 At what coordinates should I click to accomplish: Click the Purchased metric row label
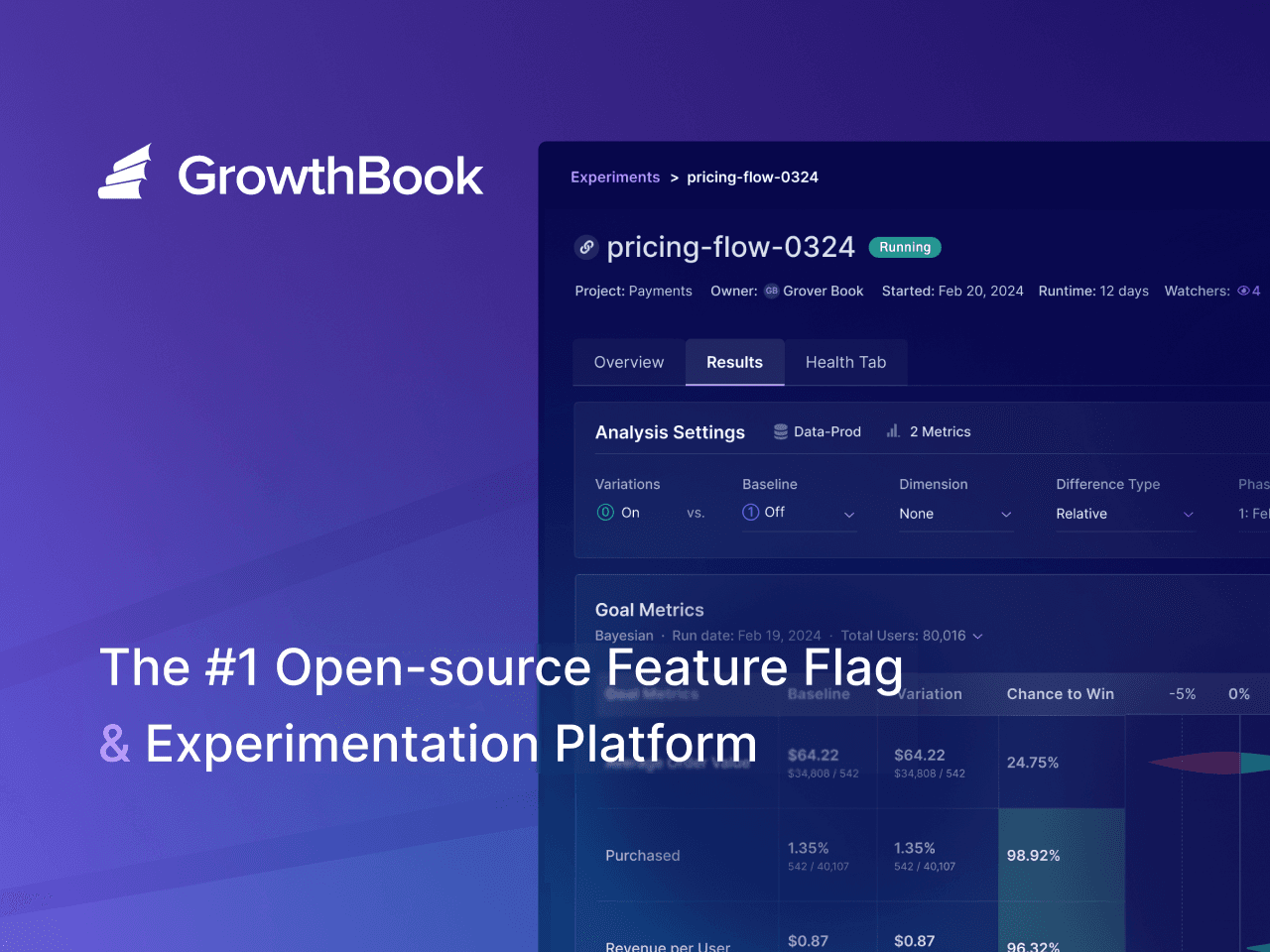(643, 855)
